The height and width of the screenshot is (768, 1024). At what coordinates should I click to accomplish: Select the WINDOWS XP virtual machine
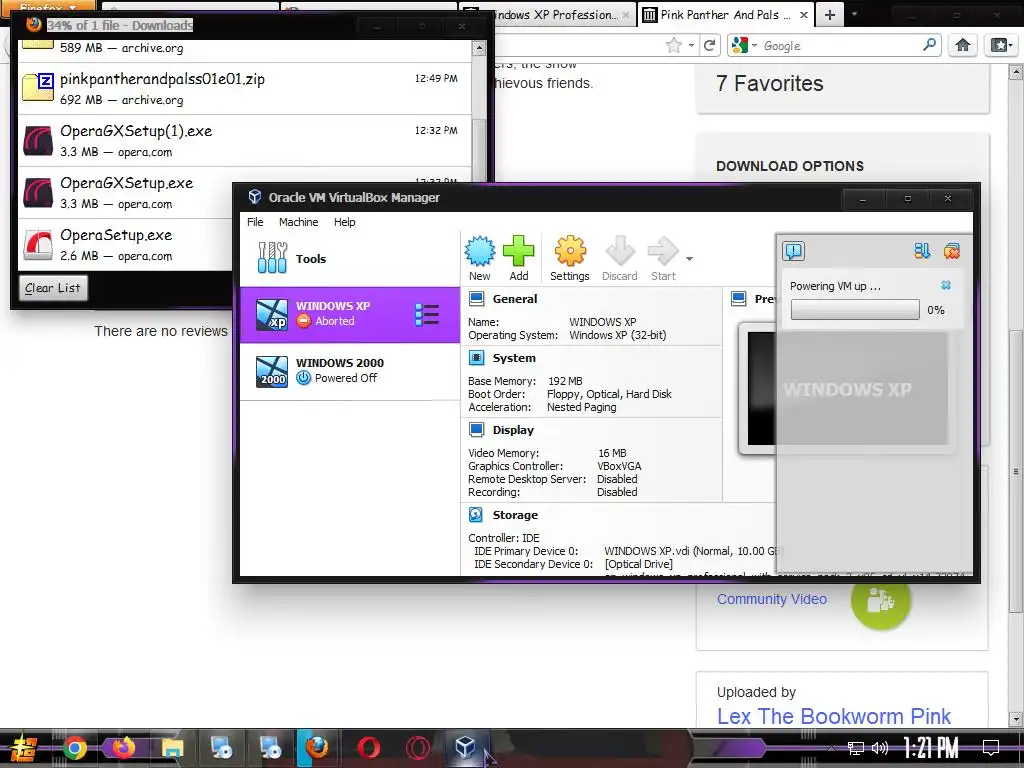tap(350, 314)
